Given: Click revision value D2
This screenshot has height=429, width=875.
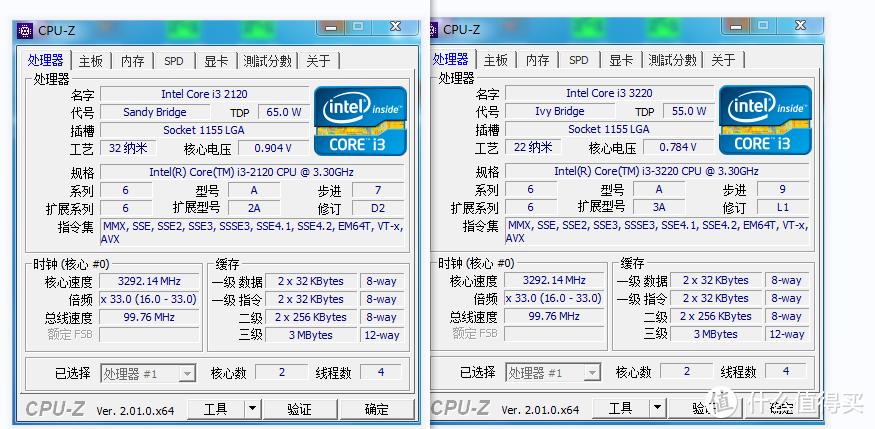Looking at the screenshot, I should [378, 209].
